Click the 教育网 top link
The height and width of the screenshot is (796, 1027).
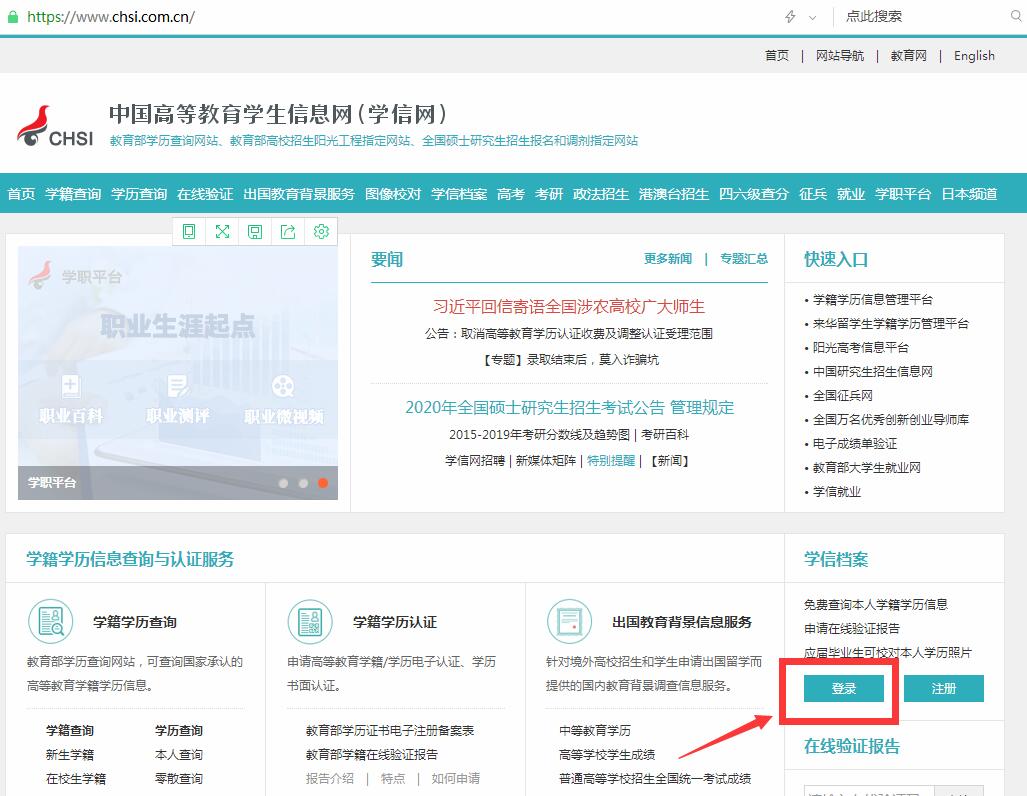pyautogui.click(x=908, y=56)
